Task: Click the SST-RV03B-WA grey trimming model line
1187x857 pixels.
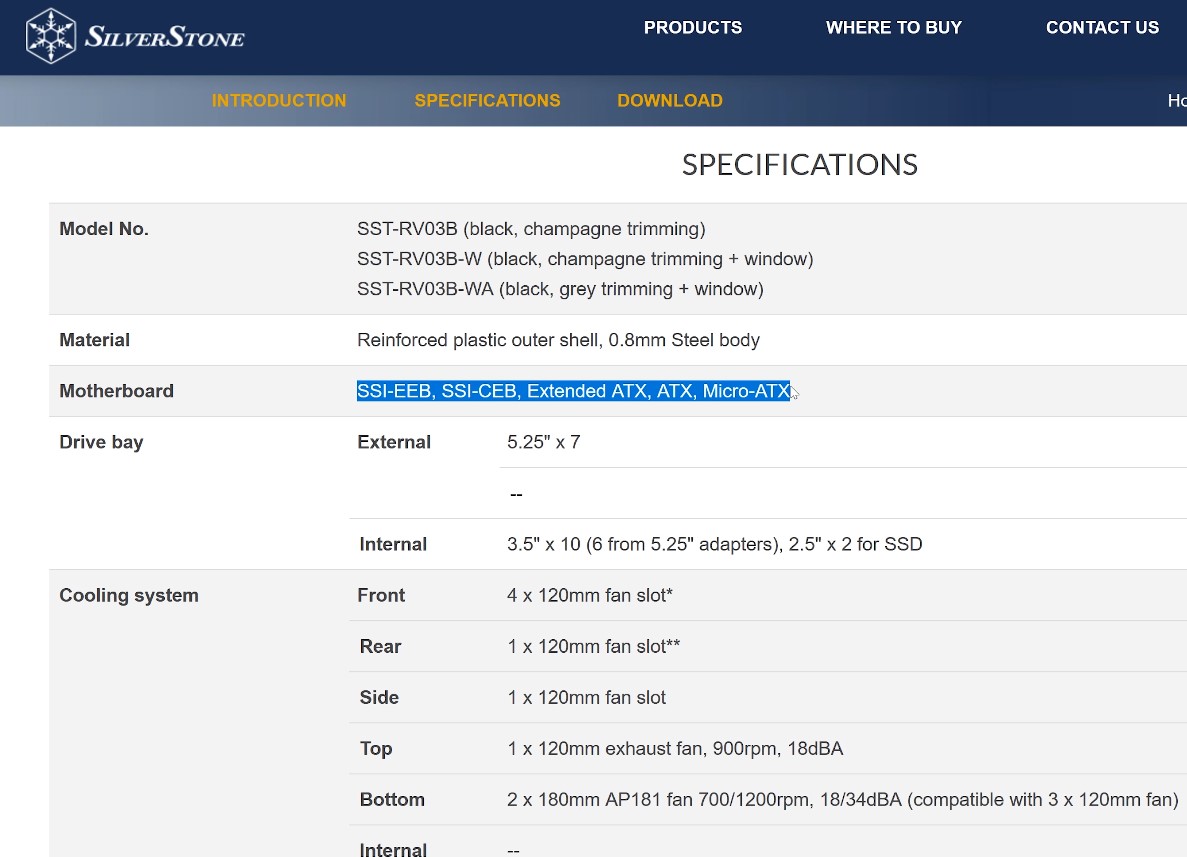Action: click(x=560, y=289)
